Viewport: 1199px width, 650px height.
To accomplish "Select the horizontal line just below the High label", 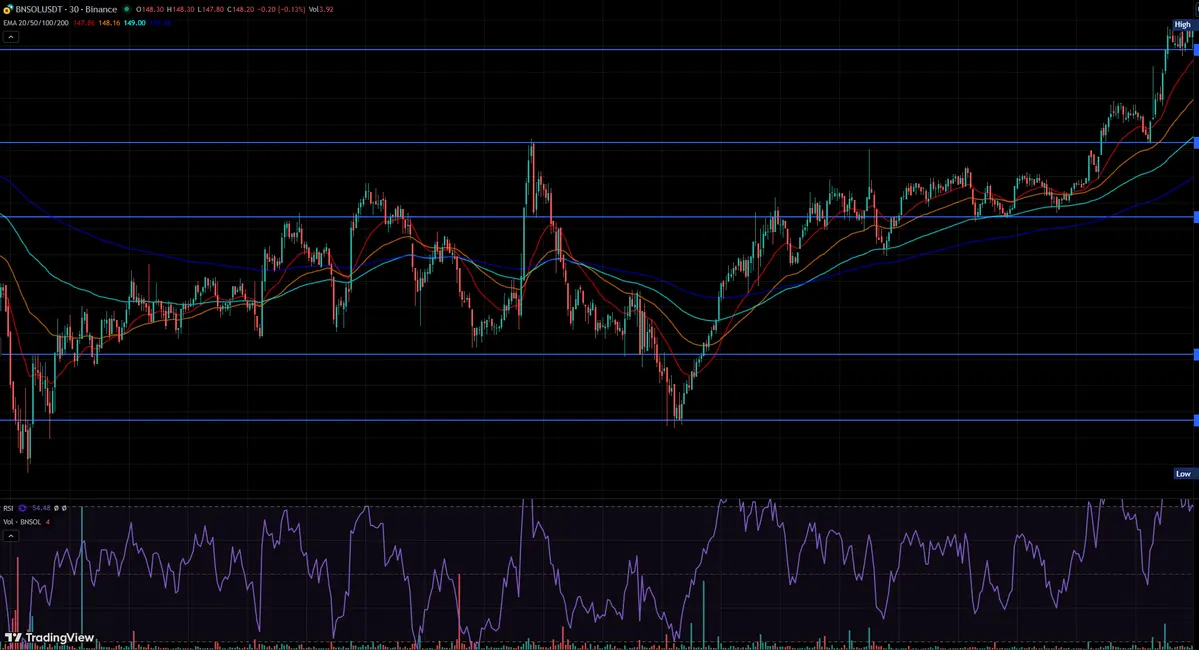I will point(596,50).
